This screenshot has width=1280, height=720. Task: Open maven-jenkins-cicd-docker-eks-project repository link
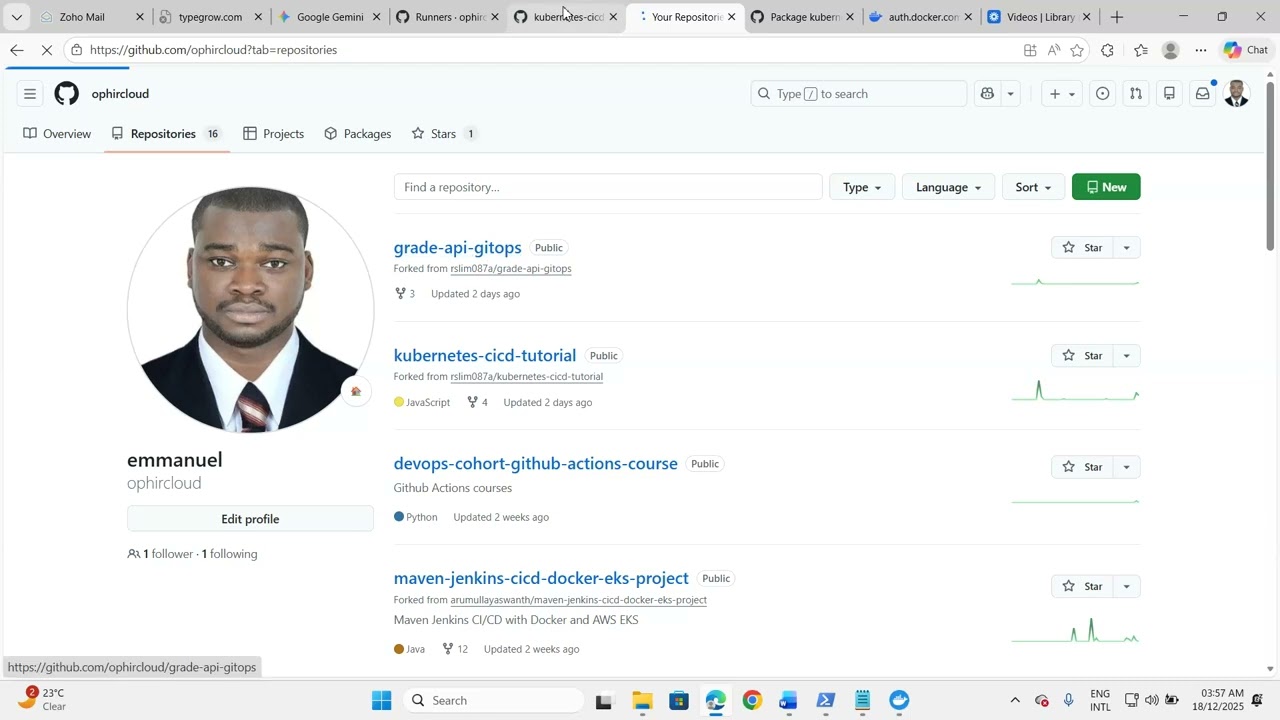coord(541,578)
